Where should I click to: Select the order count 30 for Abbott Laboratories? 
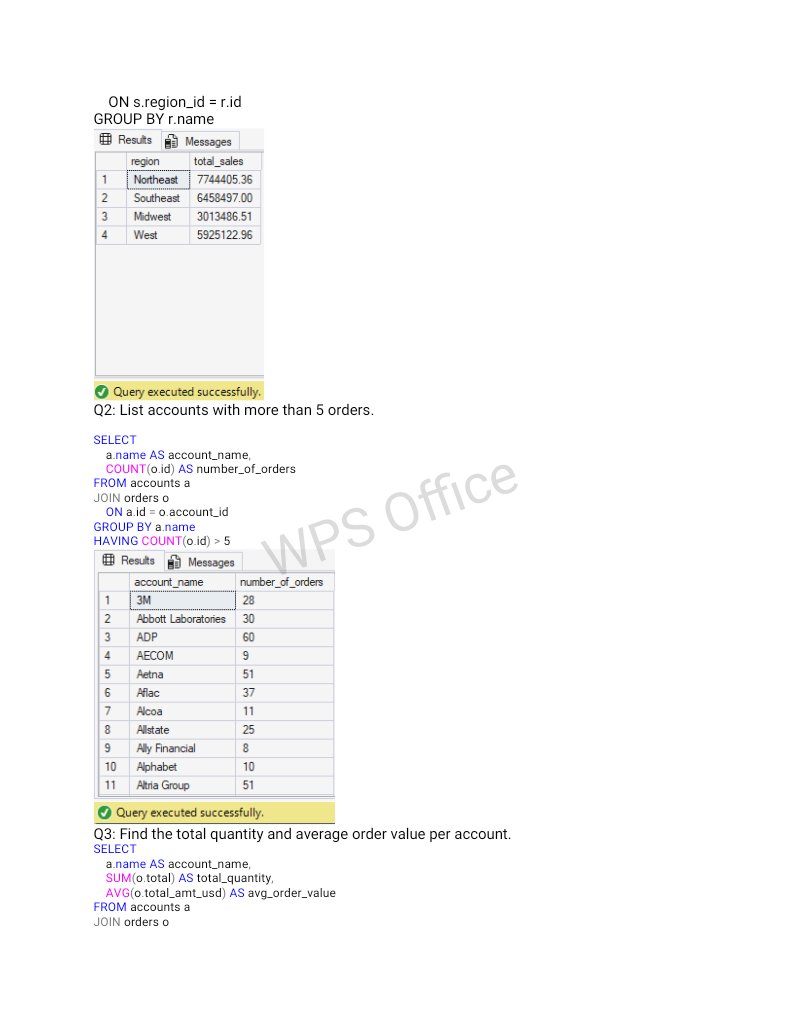284,619
